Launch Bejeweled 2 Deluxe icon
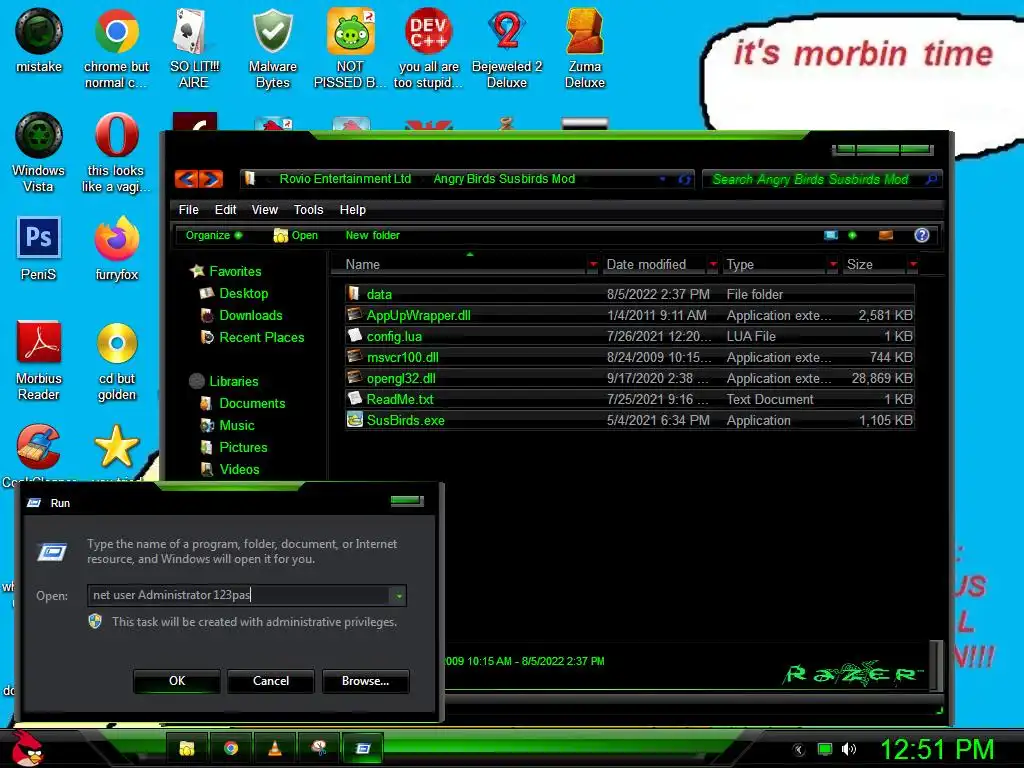The height and width of the screenshot is (768, 1024). click(507, 48)
